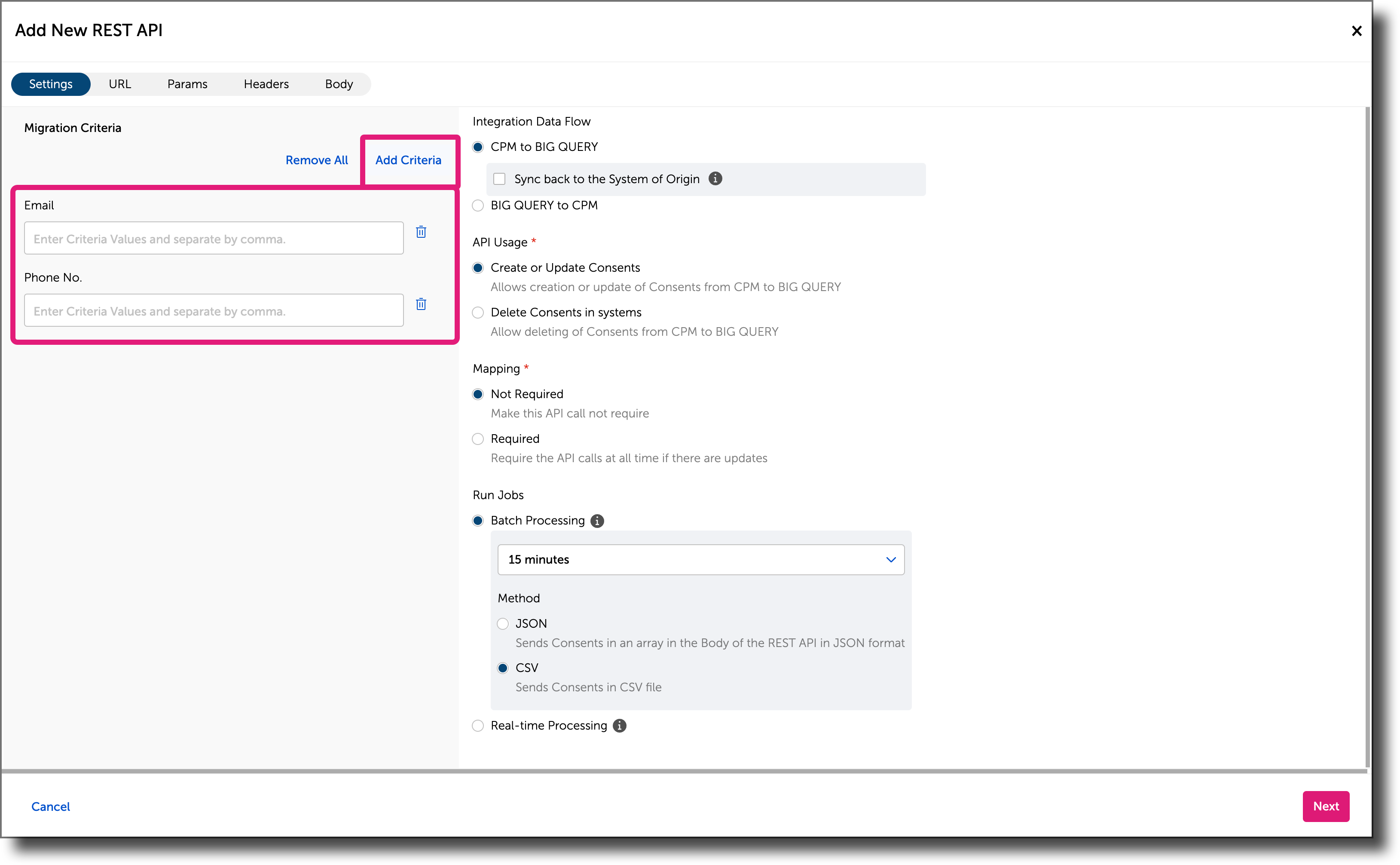Show Real-time Processing info tooltip
Screen dimensions: 1400x865
(x=620, y=726)
